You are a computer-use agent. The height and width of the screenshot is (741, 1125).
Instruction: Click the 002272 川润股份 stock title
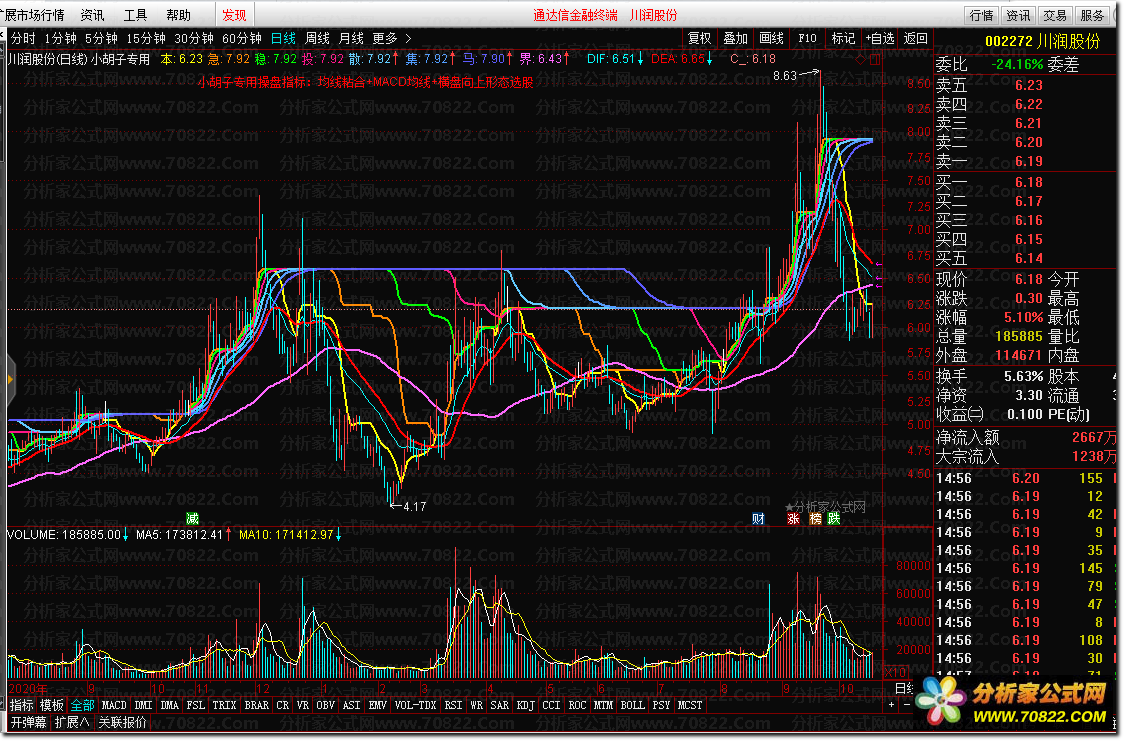pos(1042,42)
